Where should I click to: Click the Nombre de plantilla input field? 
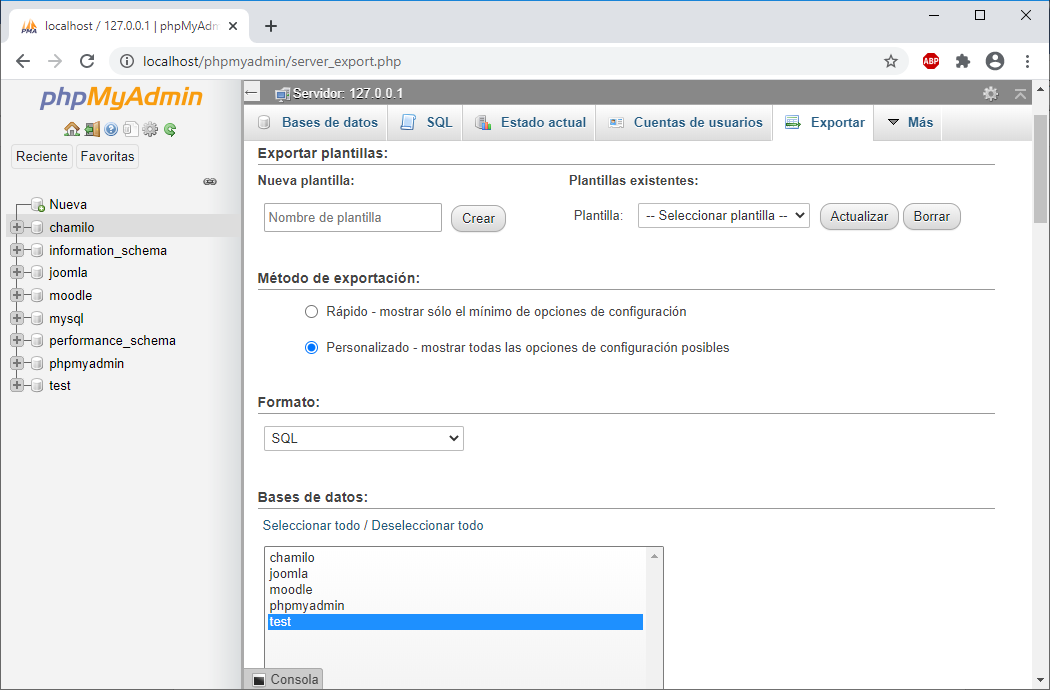point(352,217)
